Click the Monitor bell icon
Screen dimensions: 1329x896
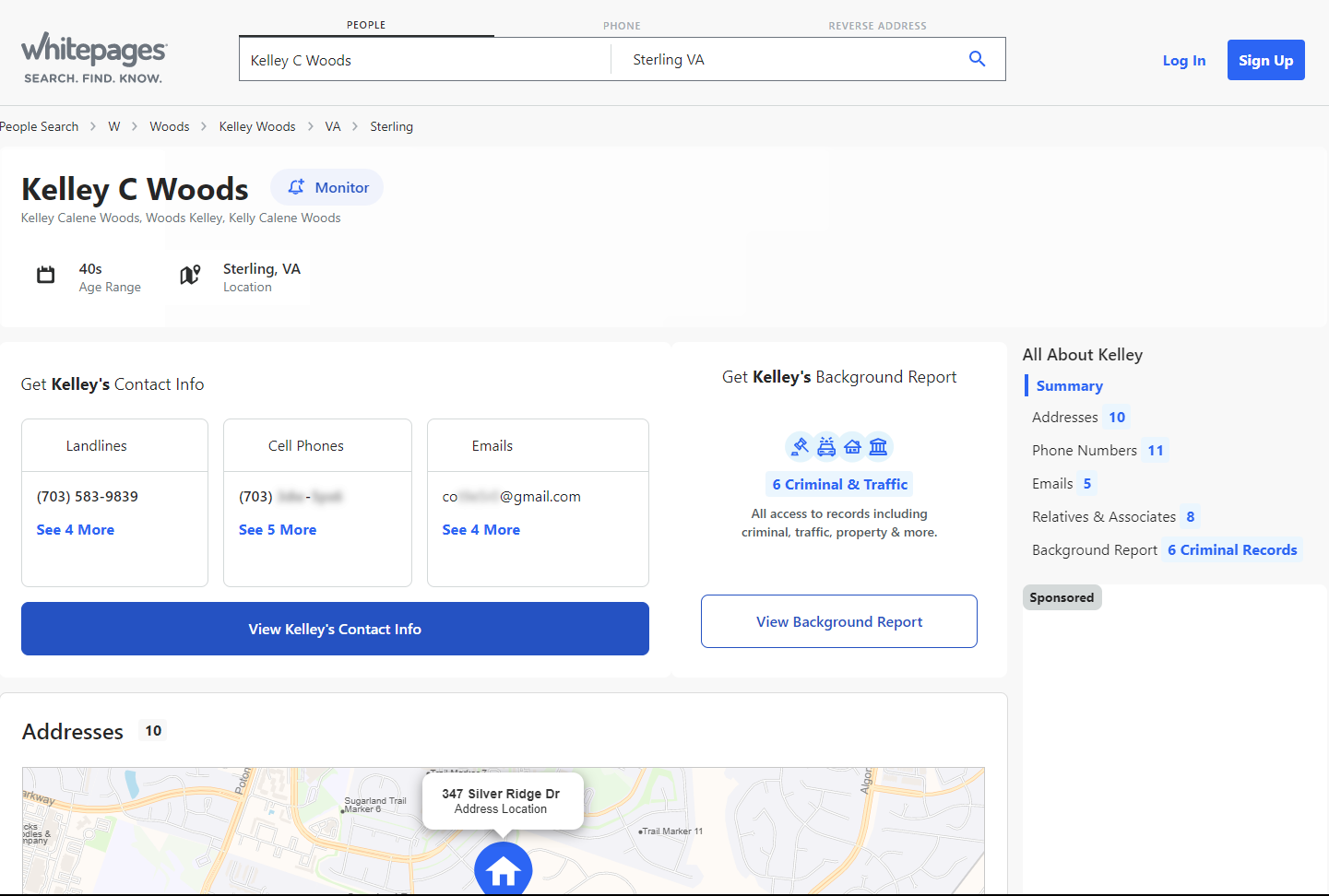click(x=296, y=187)
